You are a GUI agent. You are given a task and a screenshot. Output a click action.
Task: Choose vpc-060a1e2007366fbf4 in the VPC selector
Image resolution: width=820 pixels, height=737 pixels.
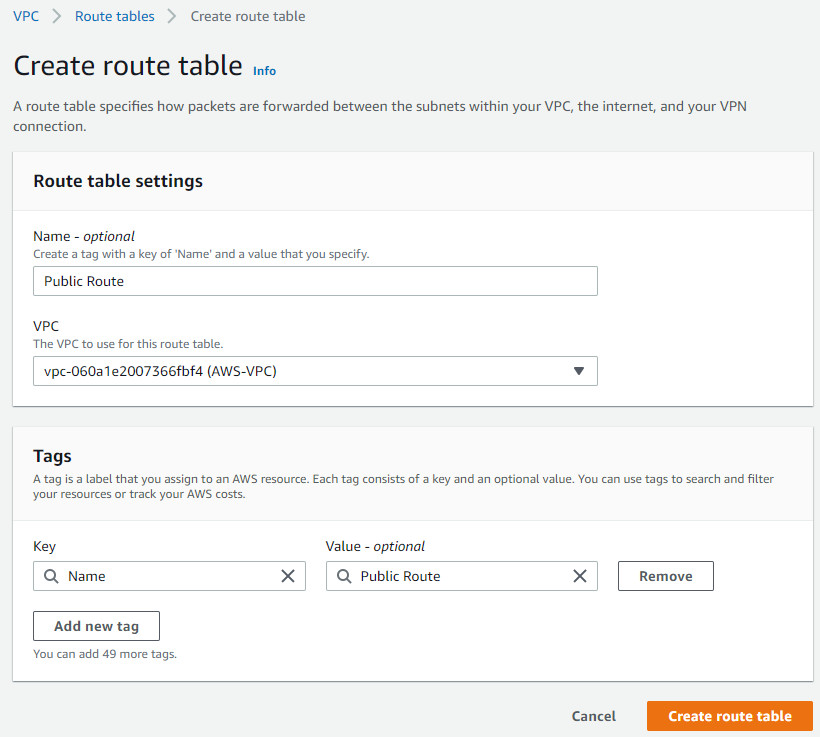(x=315, y=371)
